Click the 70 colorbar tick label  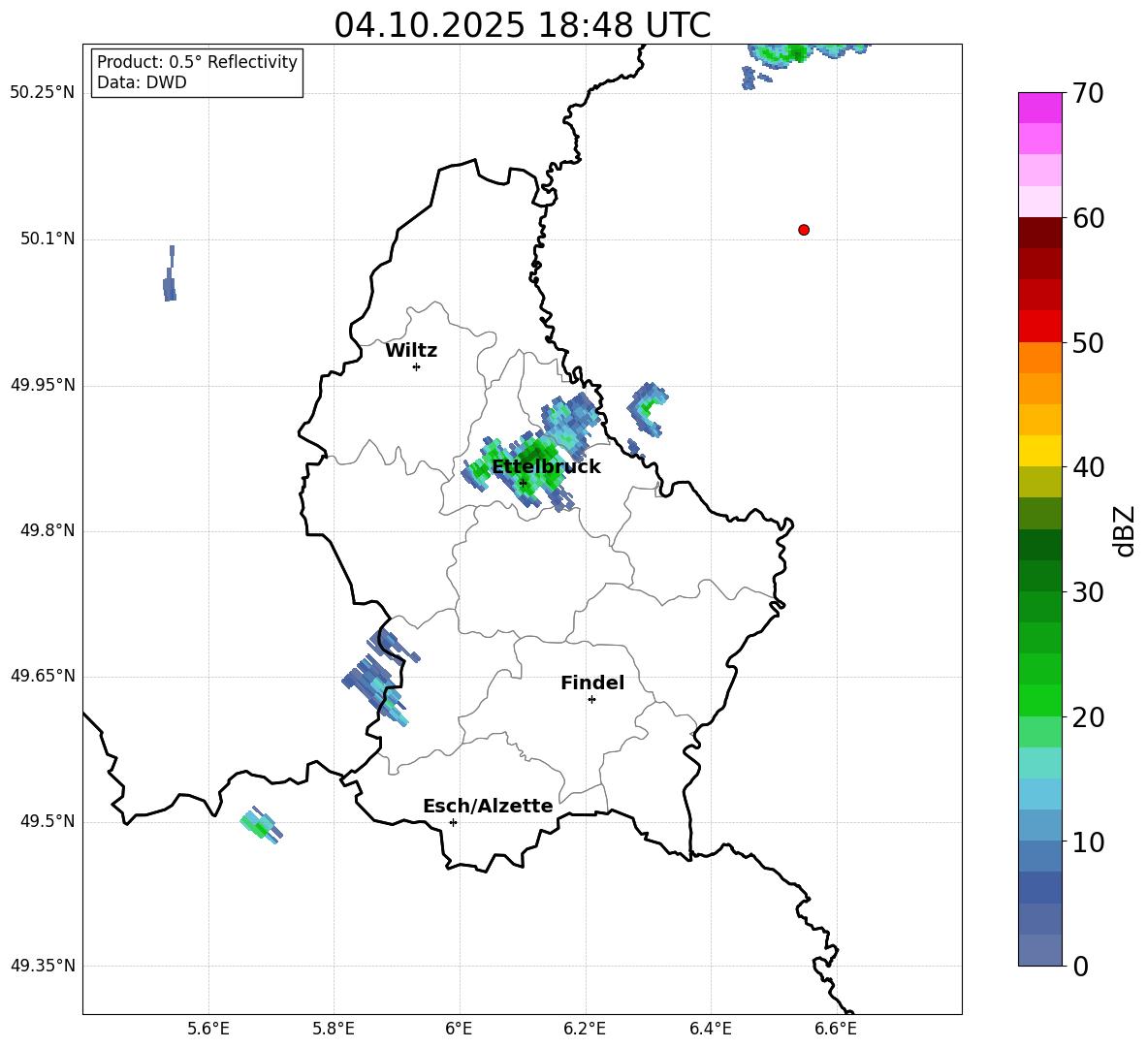pyautogui.click(x=1088, y=93)
